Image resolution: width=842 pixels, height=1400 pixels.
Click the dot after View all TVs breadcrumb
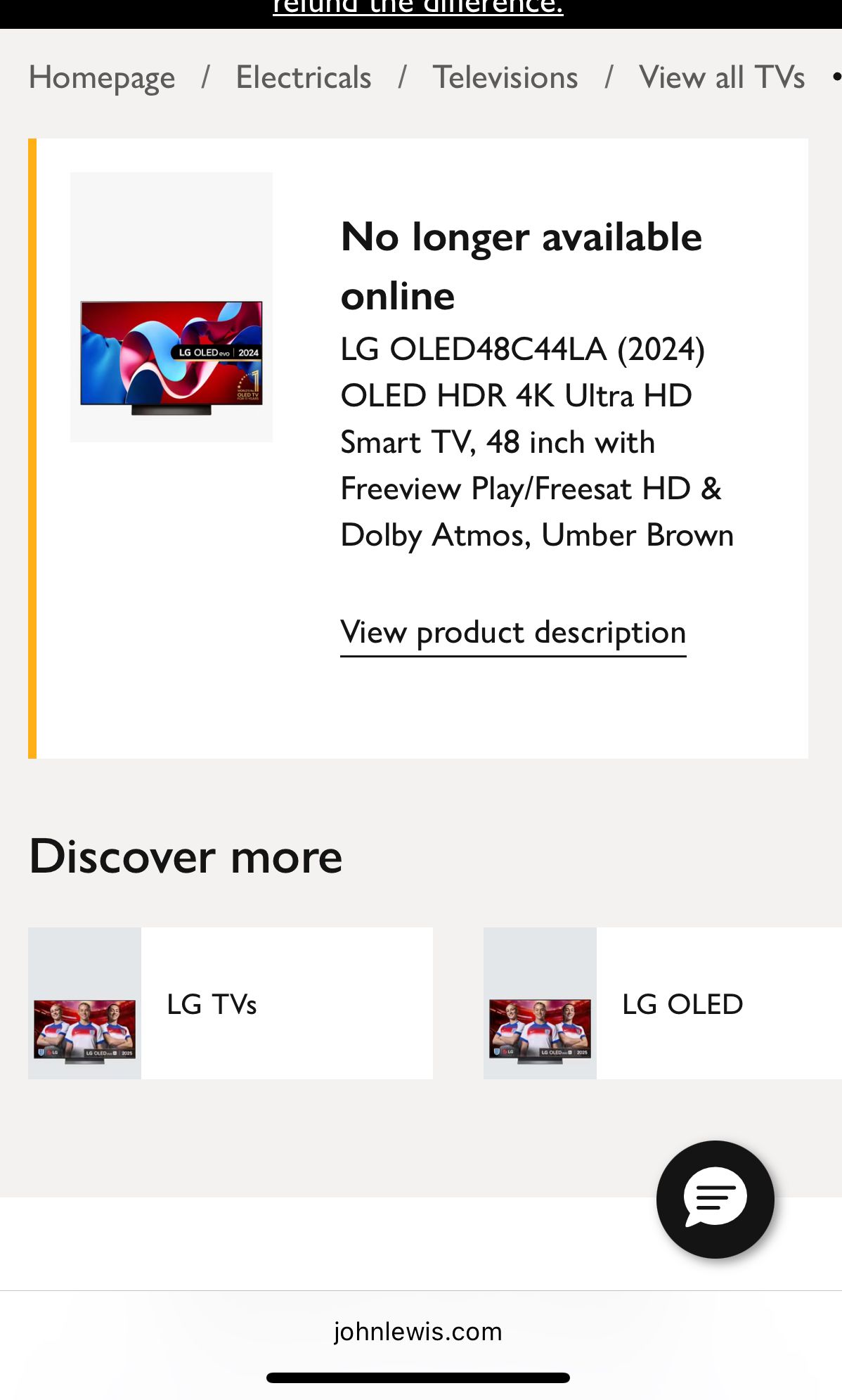pos(836,77)
